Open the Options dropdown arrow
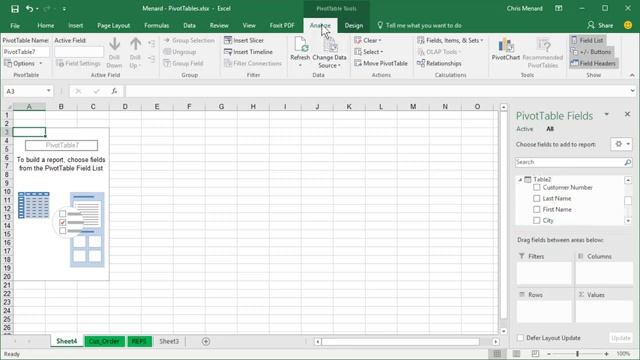The width and height of the screenshot is (640, 360). coord(41,64)
